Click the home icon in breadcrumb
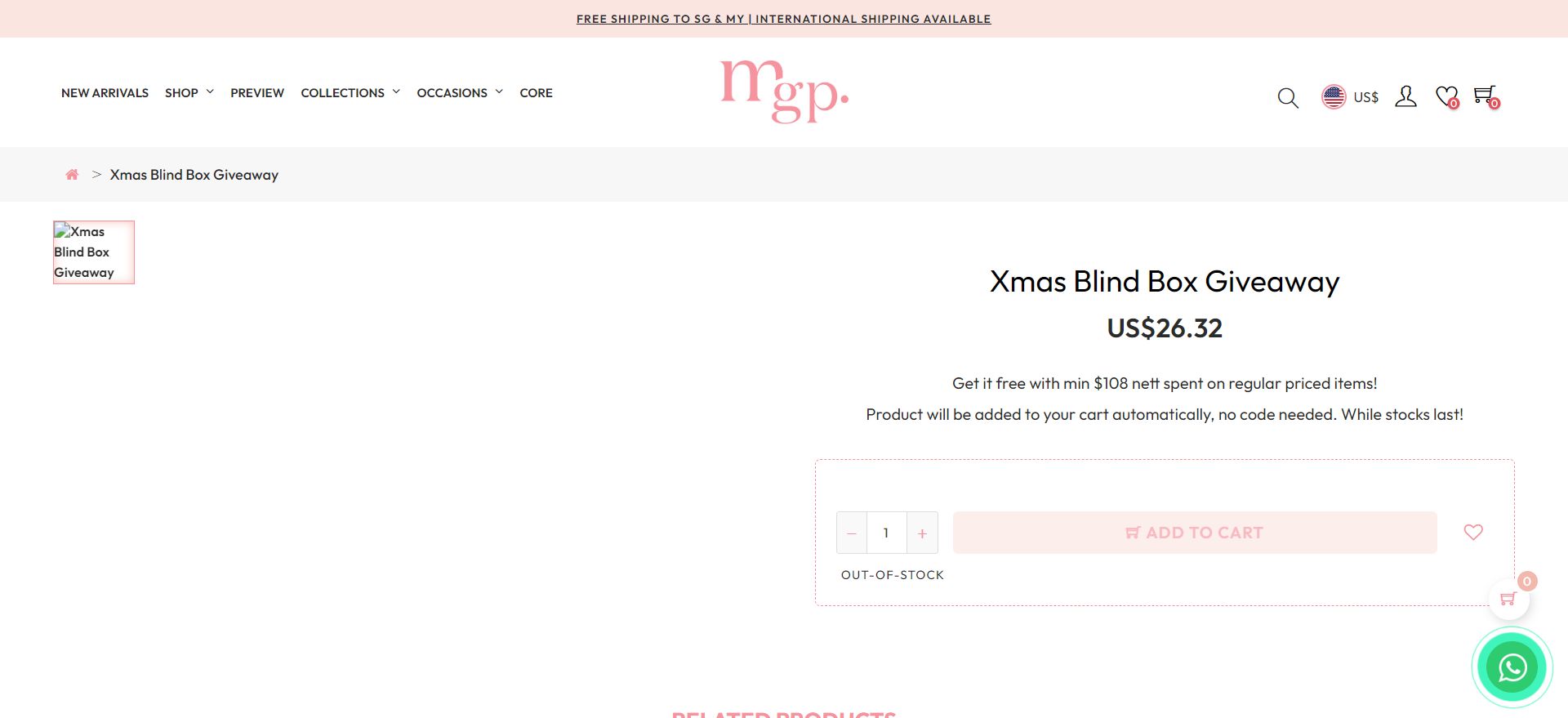This screenshot has width=1568, height=718. point(72,174)
